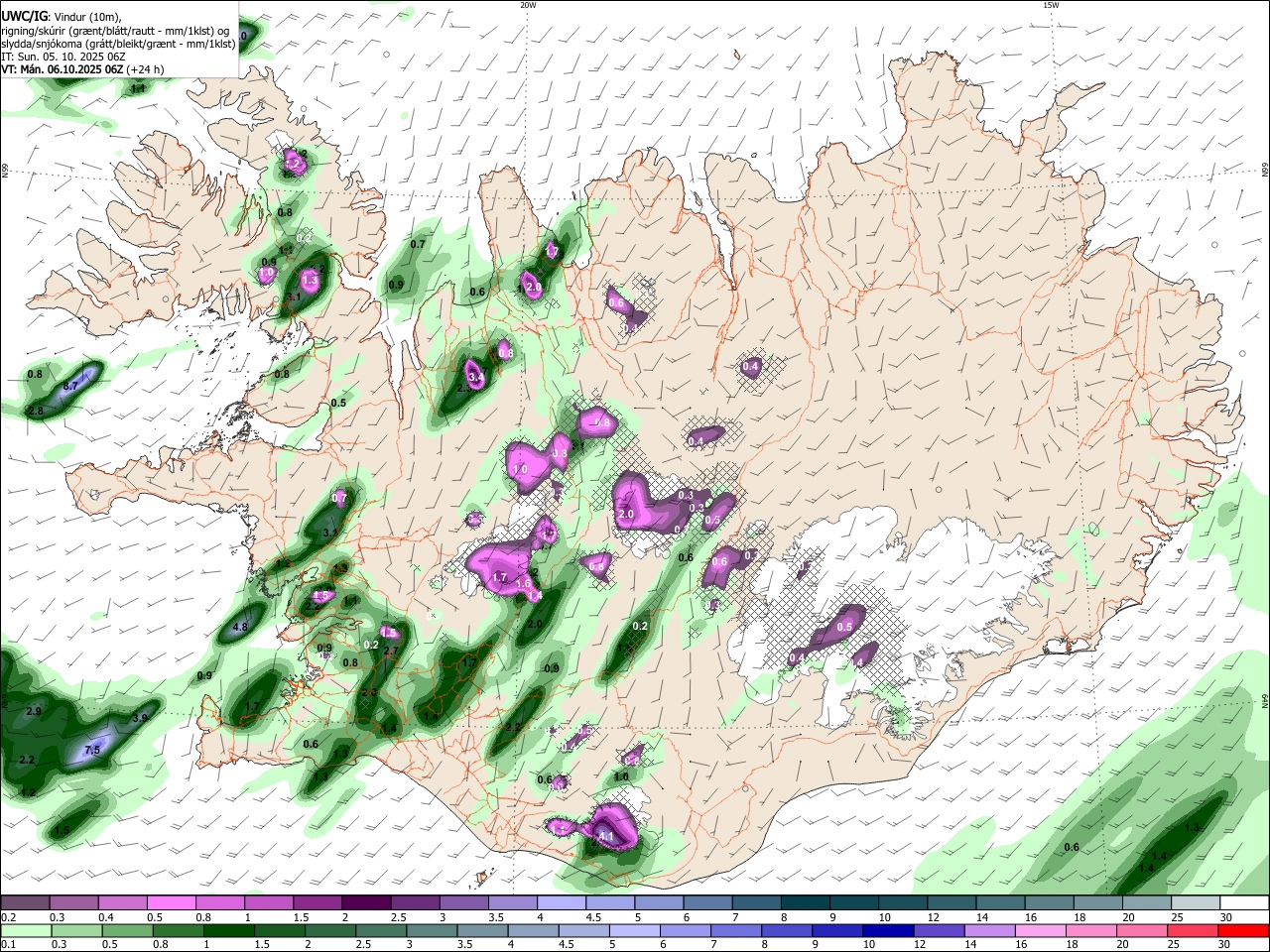Click the red 30 swatch in rain legend
The height and width of the screenshot is (952, 1270).
(x=1243, y=931)
